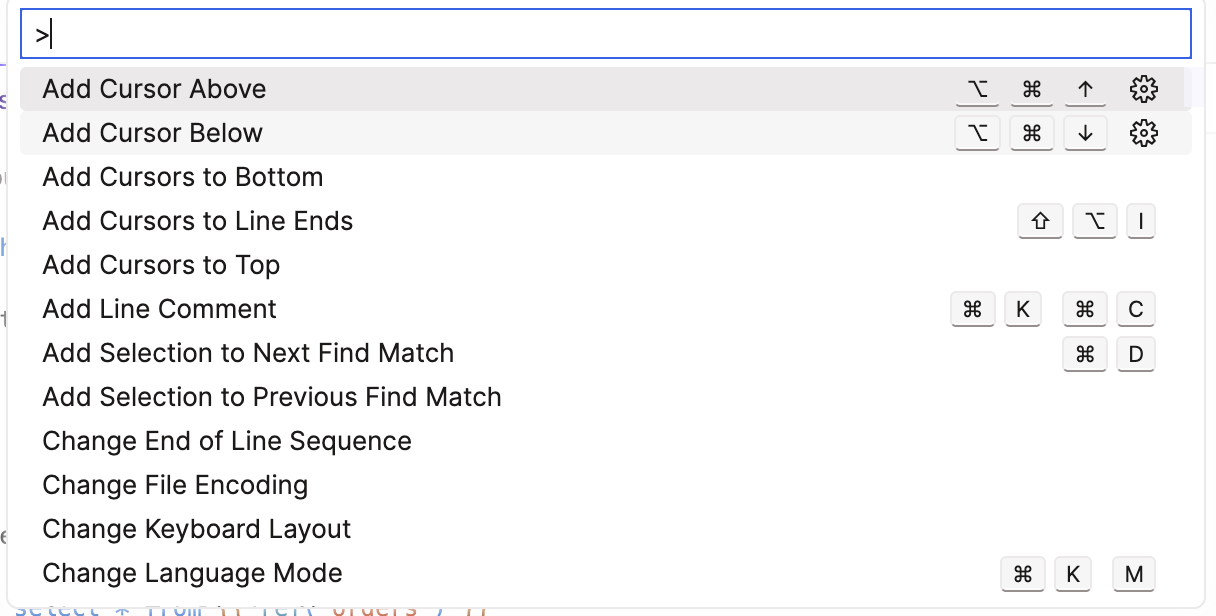Click the Command key badge on Add Selection to Next Find Match
Viewport: 1216px width, 616px height.
point(1085,353)
